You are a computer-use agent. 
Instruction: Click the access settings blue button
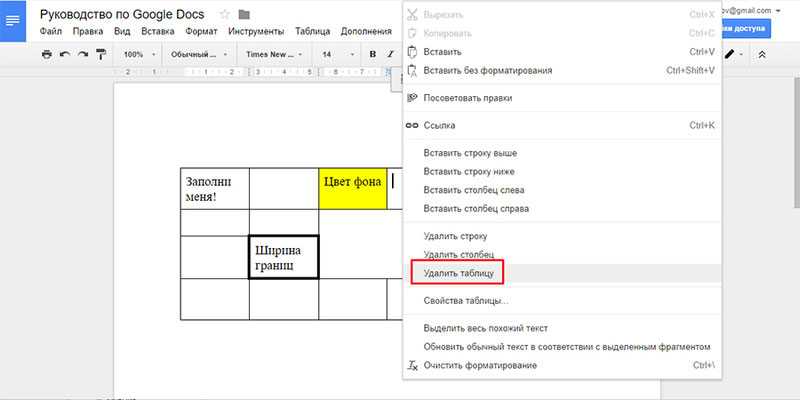(x=745, y=29)
